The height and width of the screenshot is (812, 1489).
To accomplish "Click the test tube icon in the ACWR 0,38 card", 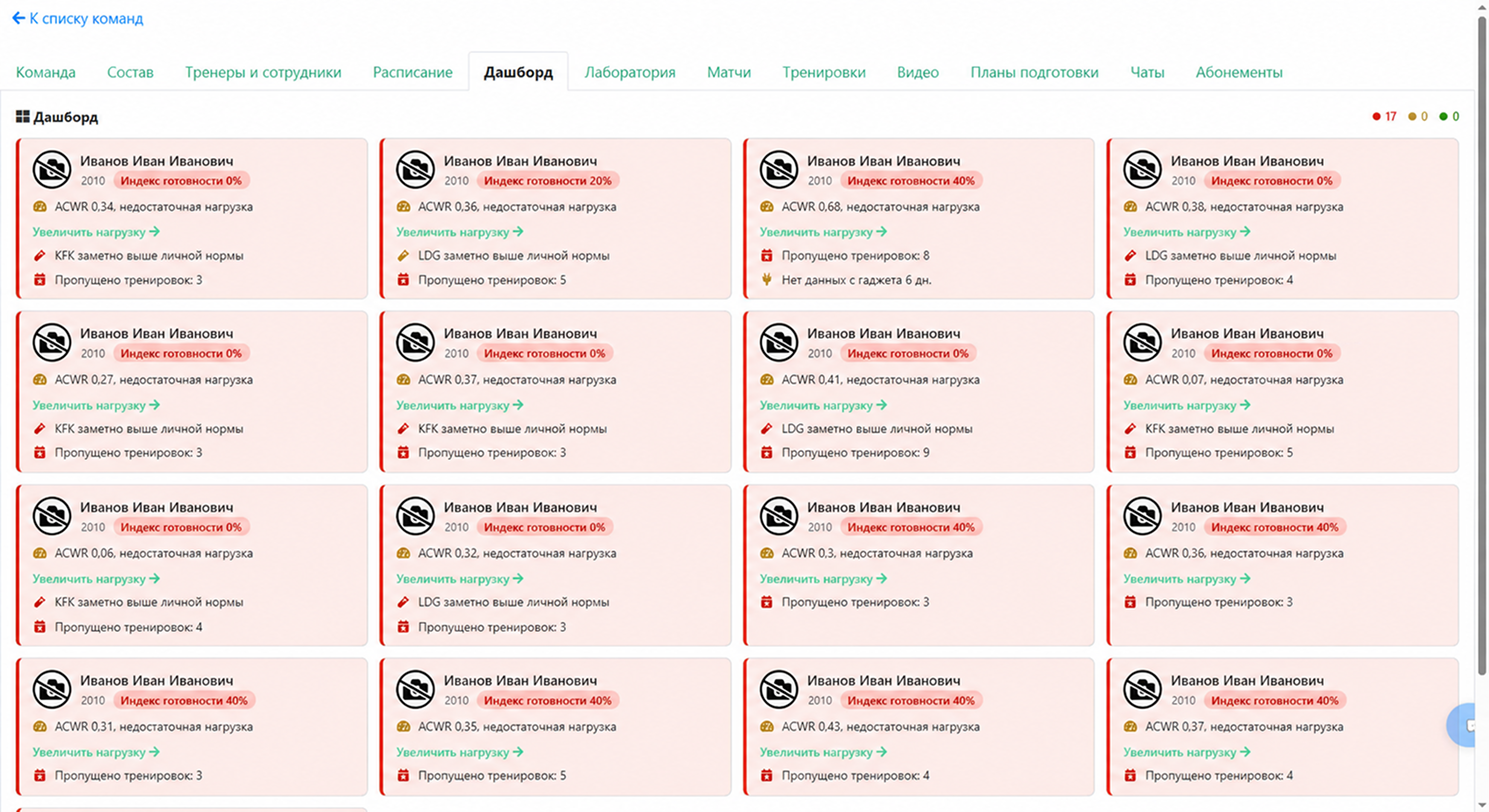I will pyautogui.click(x=1131, y=256).
